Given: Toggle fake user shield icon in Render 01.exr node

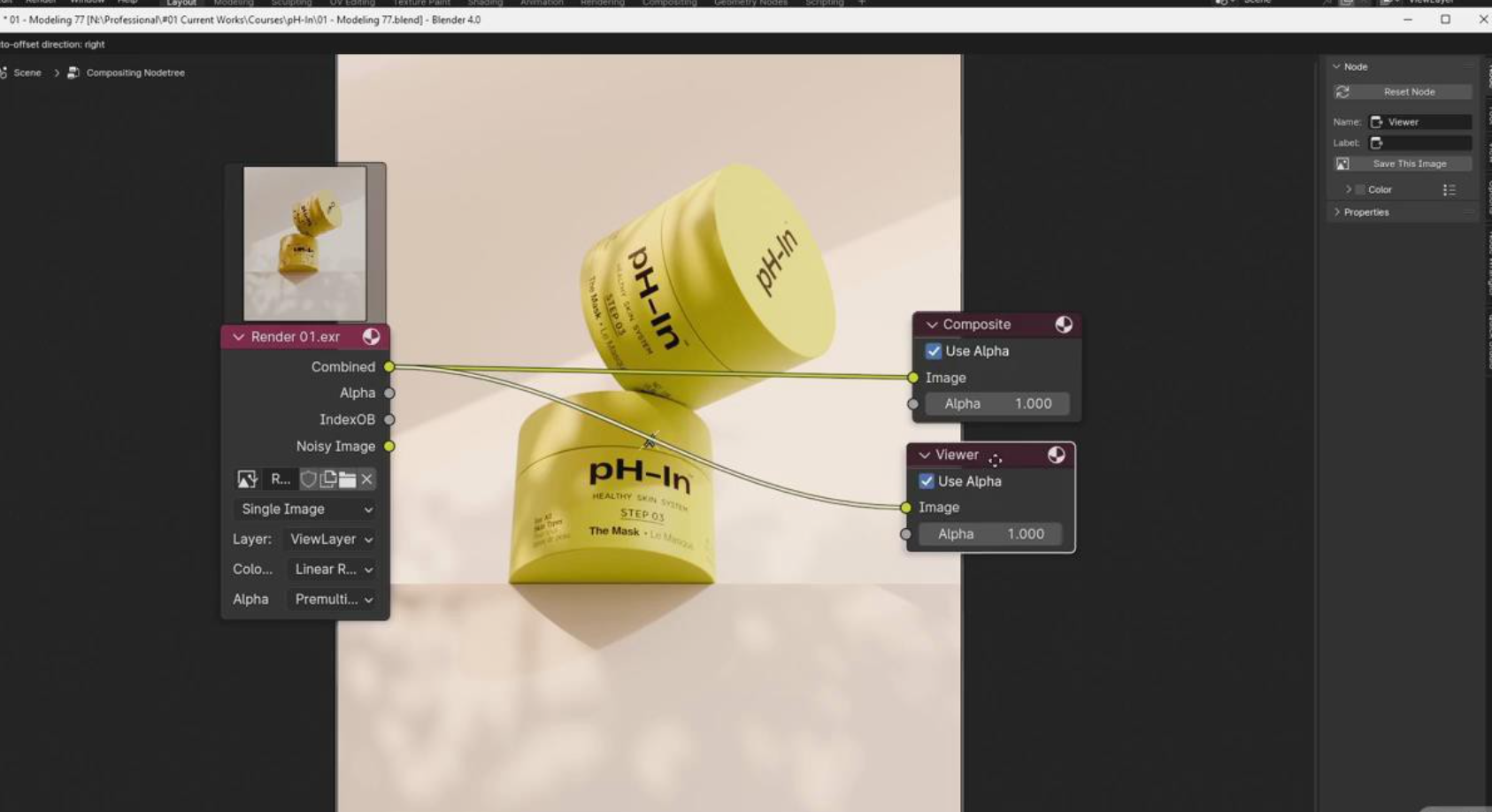Looking at the screenshot, I should point(308,479).
